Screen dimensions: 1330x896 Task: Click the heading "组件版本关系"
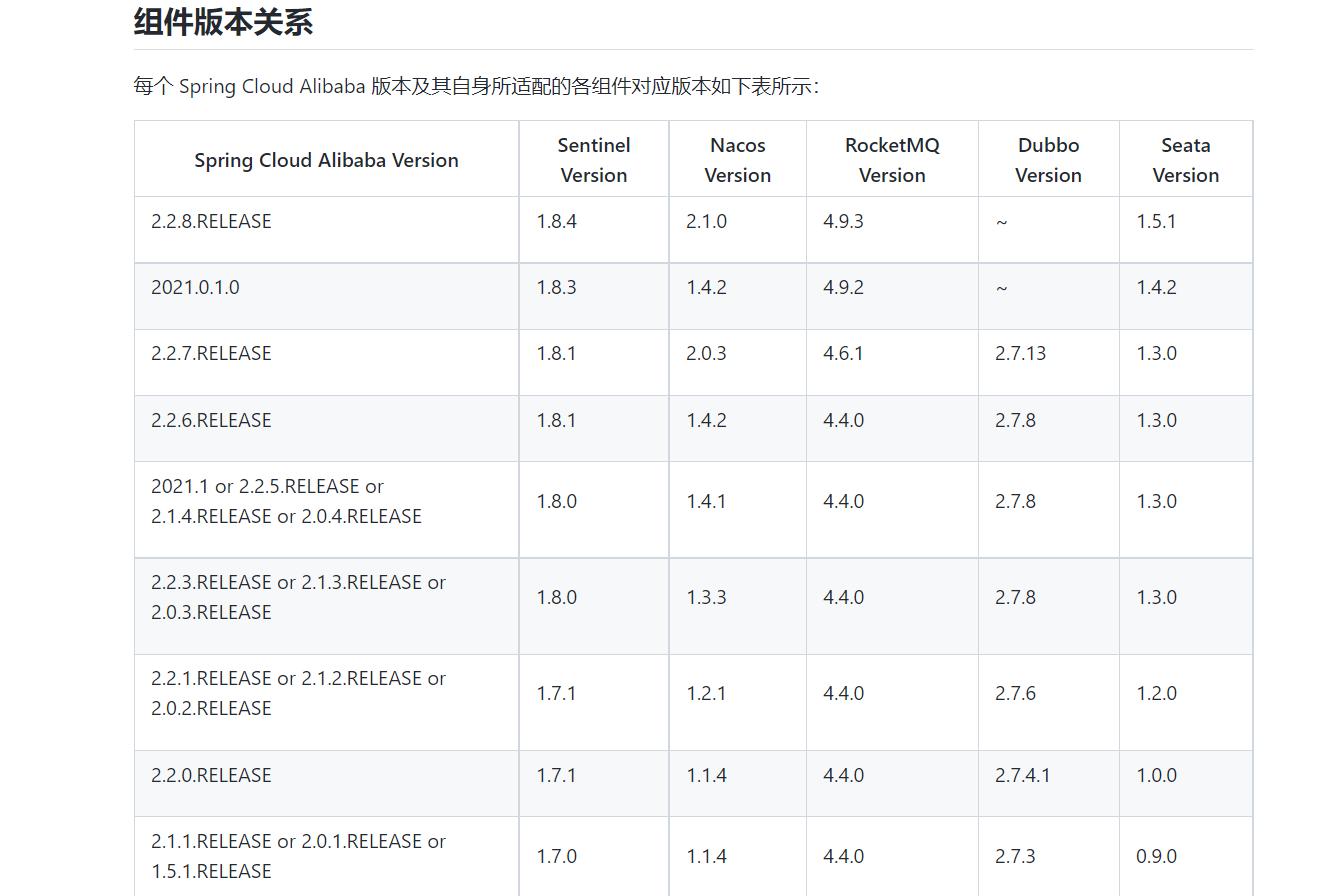223,22
